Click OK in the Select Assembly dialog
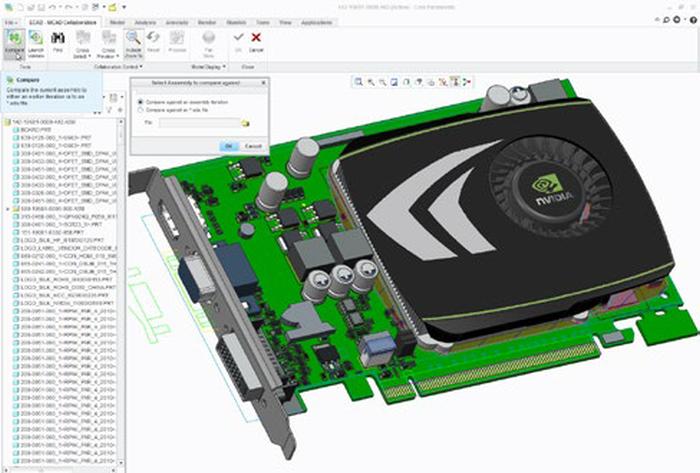The image size is (700, 473). [x=228, y=146]
